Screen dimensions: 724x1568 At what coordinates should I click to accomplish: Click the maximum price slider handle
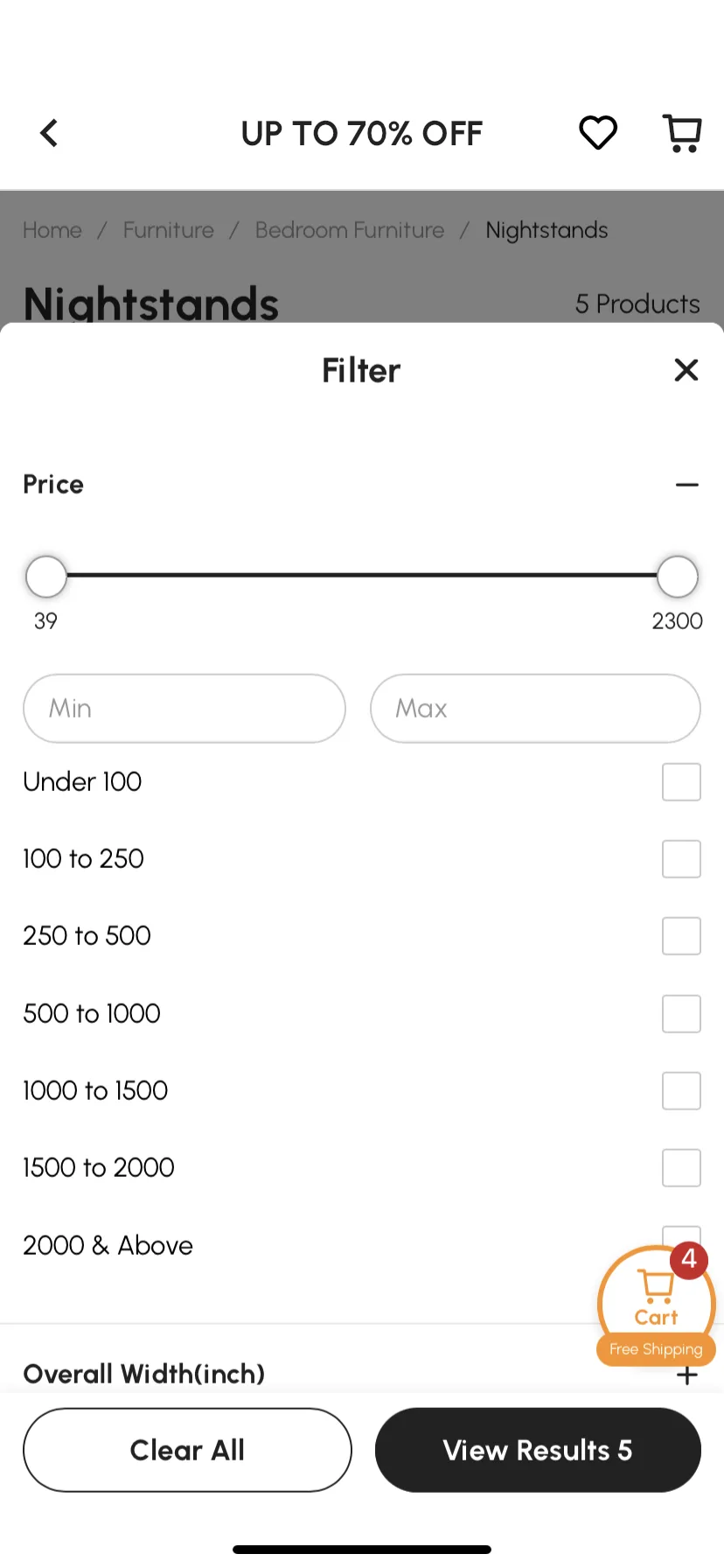pyautogui.click(x=678, y=577)
